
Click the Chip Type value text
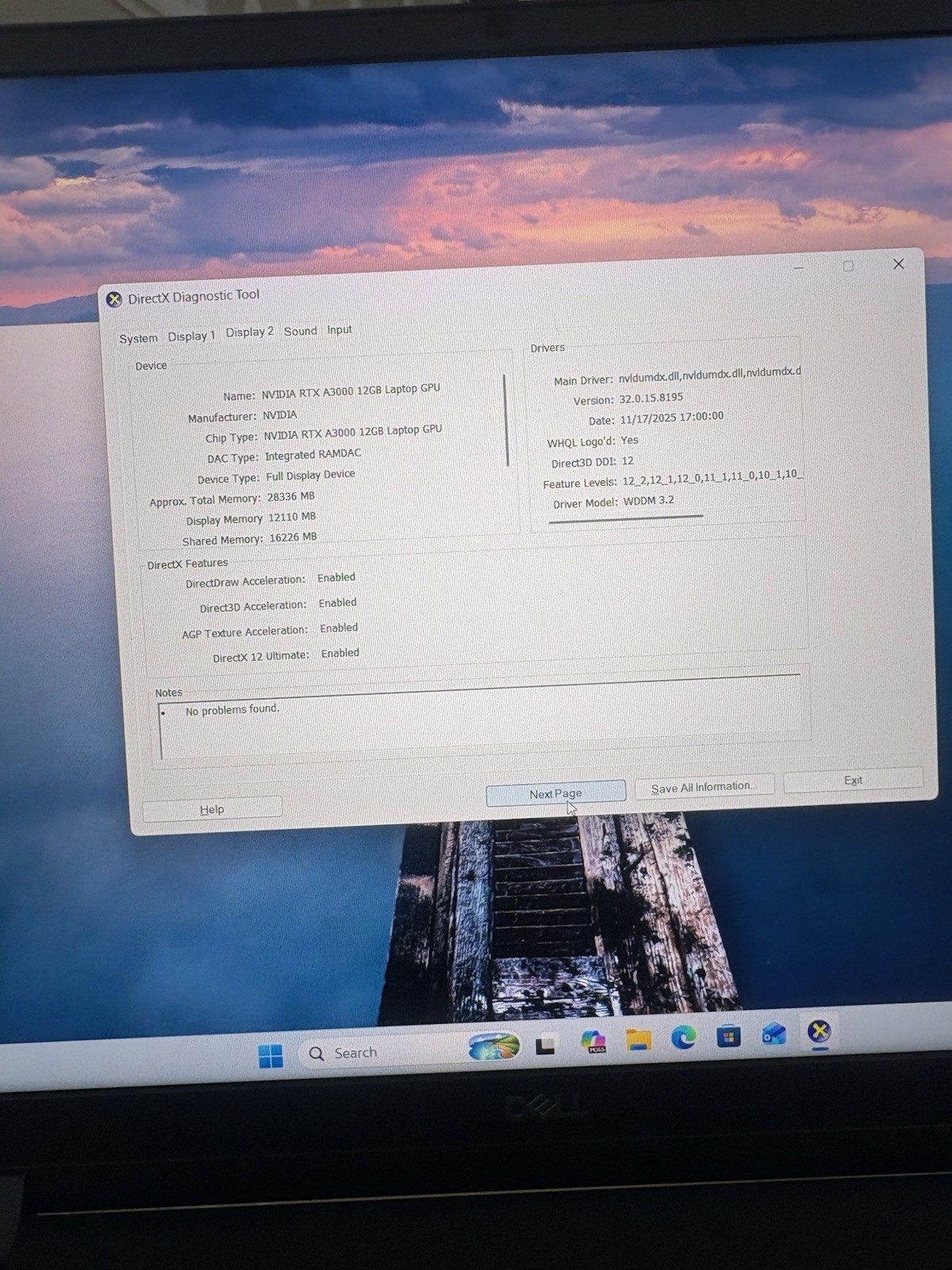point(352,432)
